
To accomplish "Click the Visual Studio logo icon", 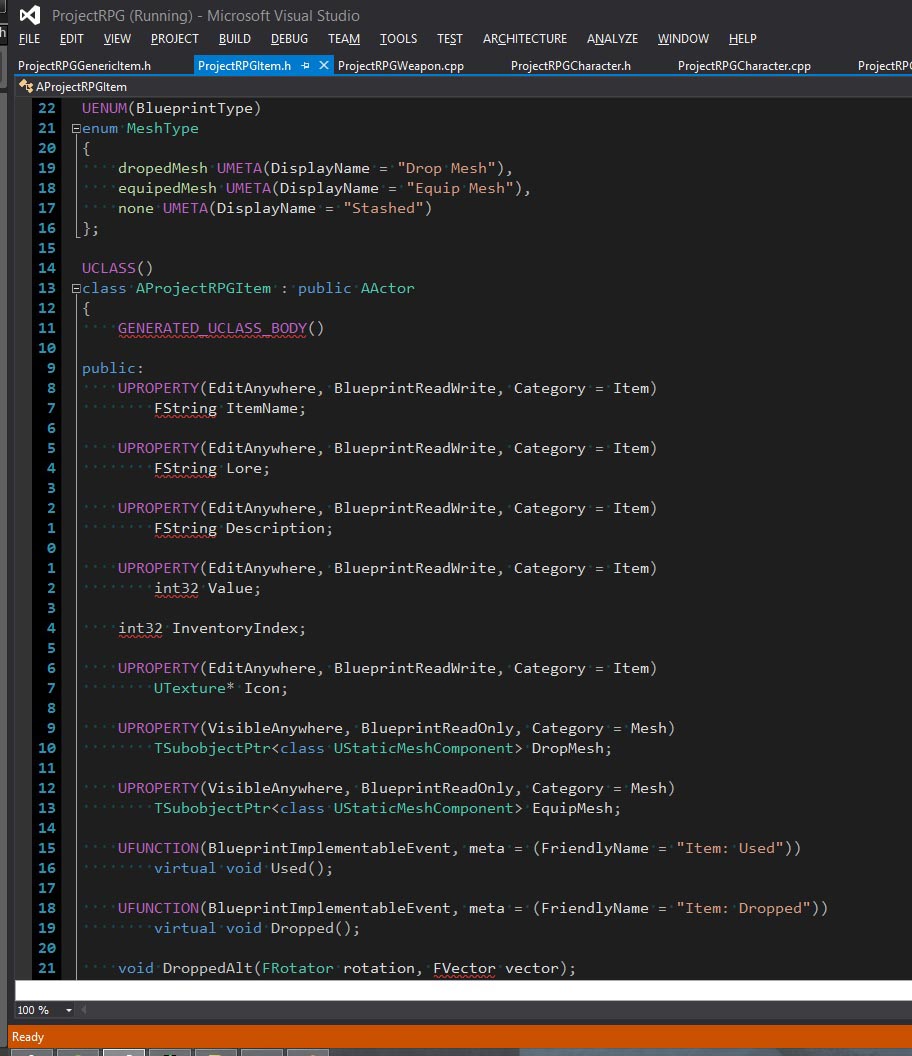I will [x=30, y=15].
